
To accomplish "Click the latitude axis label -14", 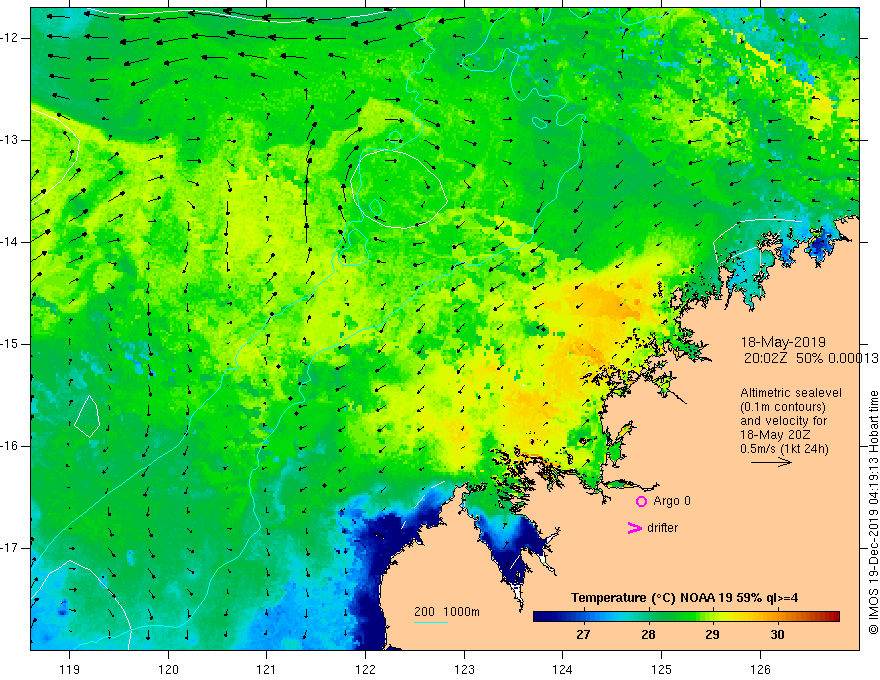I will tap(10, 242).
